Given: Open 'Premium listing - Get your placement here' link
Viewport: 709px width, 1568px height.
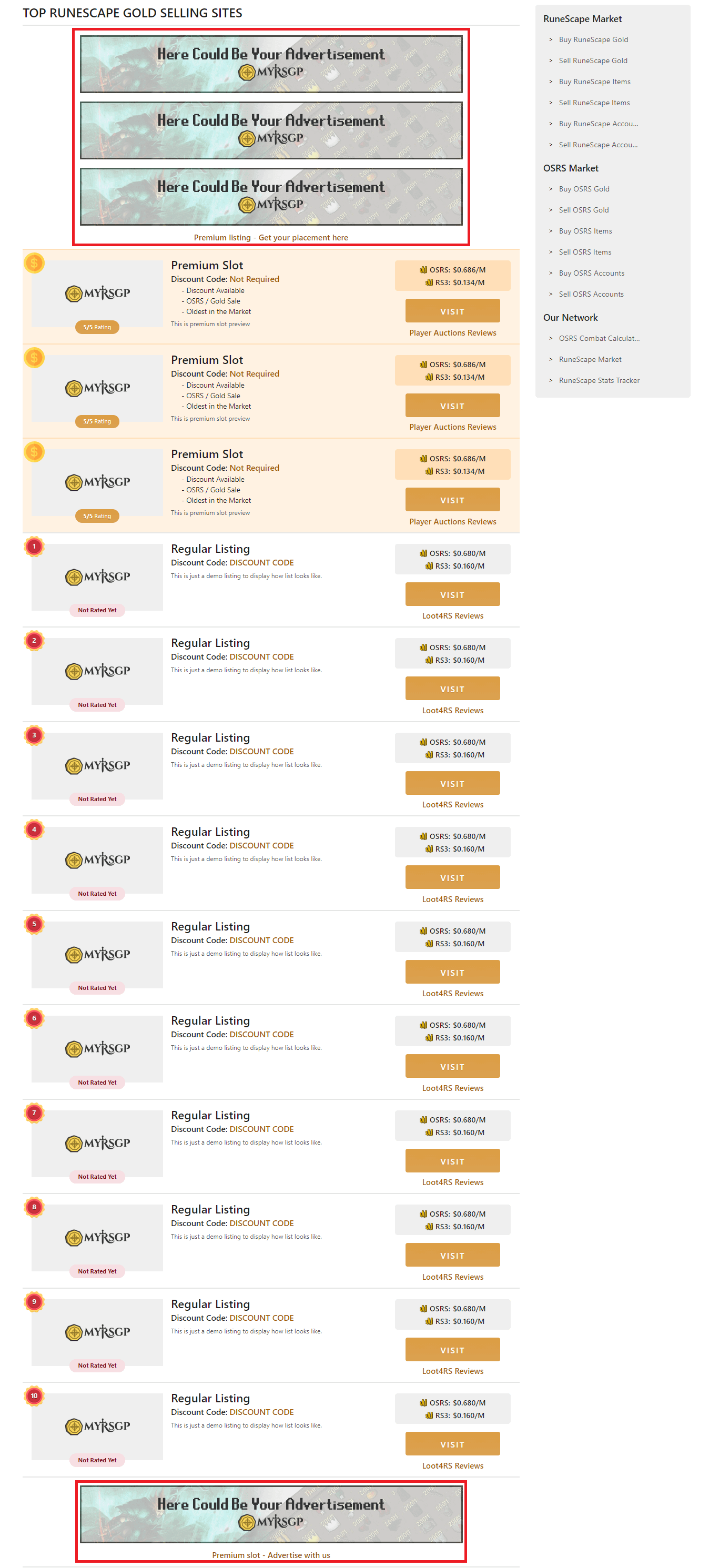Looking at the screenshot, I should pyautogui.click(x=271, y=237).
